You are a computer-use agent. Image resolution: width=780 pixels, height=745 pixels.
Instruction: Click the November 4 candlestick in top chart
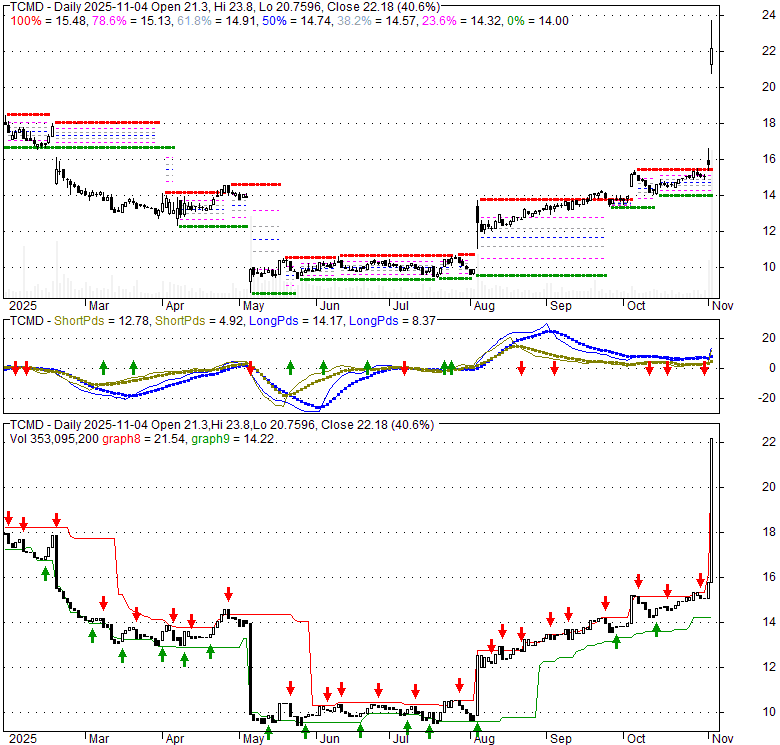point(711,48)
